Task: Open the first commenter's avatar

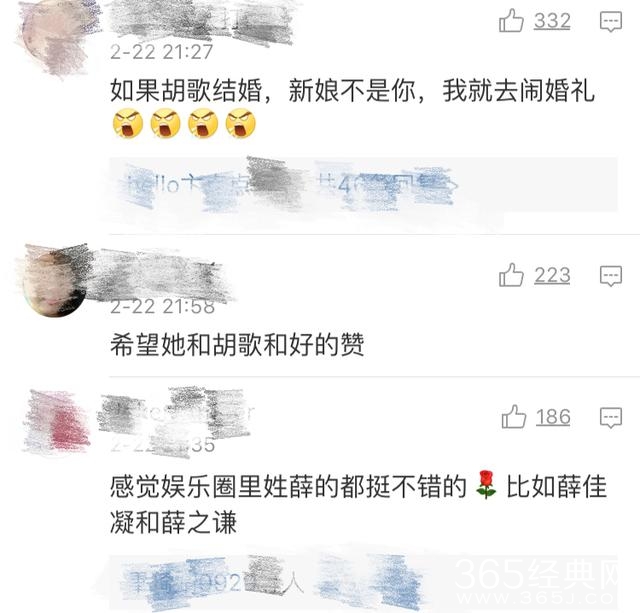Action: pos(55,38)
